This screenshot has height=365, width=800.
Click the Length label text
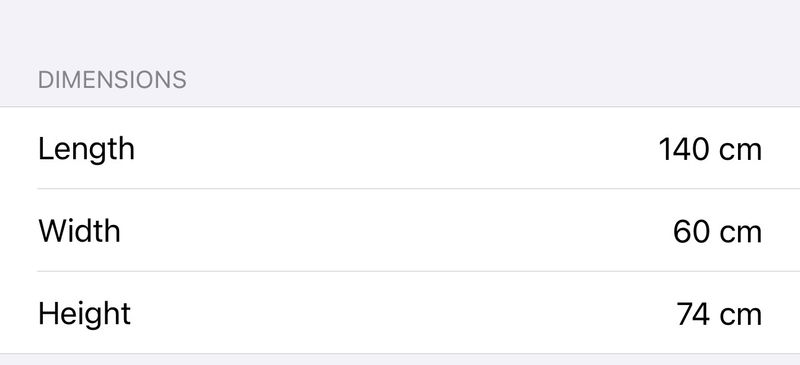pyautogui.click(x=86, y=150)
